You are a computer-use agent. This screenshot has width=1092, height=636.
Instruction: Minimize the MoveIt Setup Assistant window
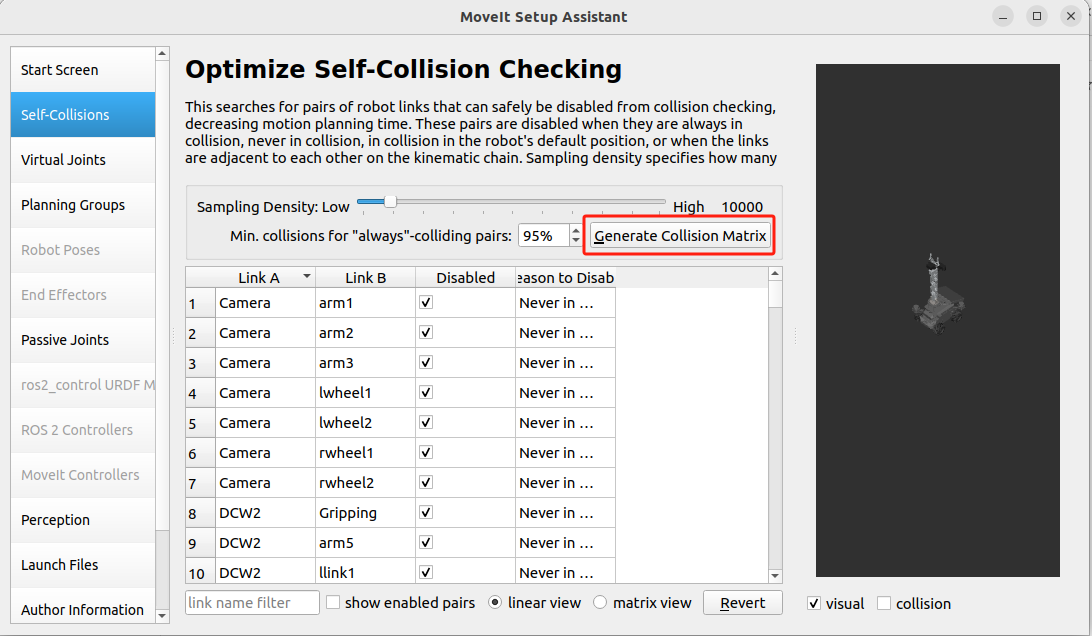(x=1003, y=17)
